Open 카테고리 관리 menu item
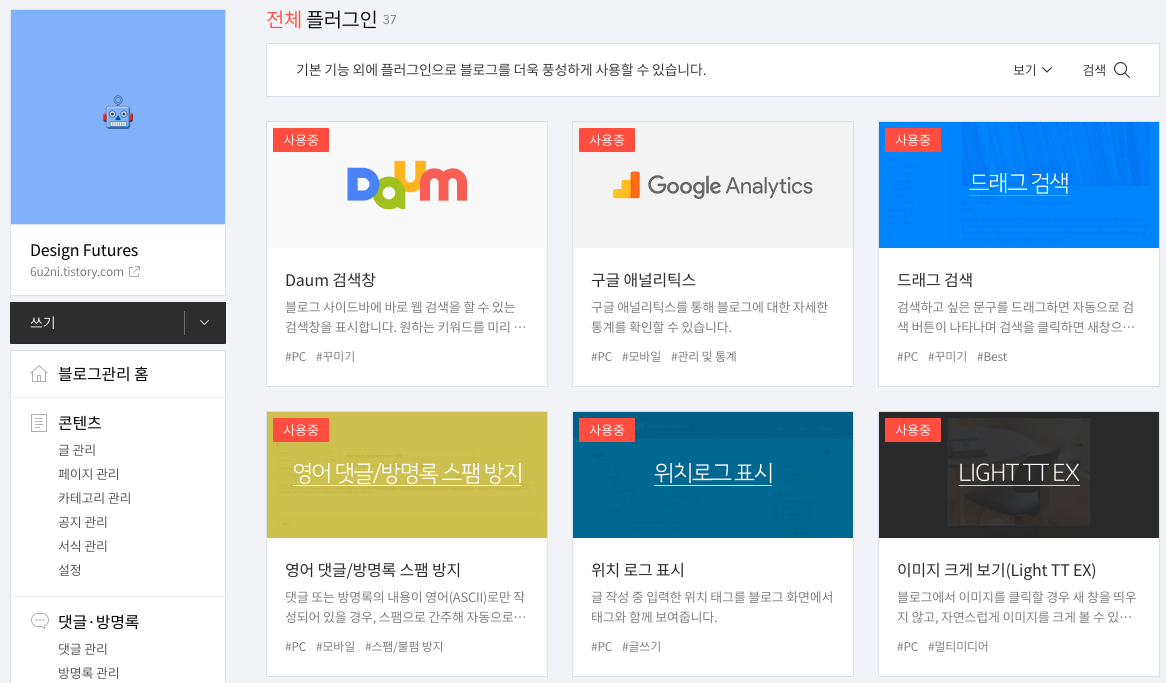This screenshot has width=1166, height=683. coord(94,498)
